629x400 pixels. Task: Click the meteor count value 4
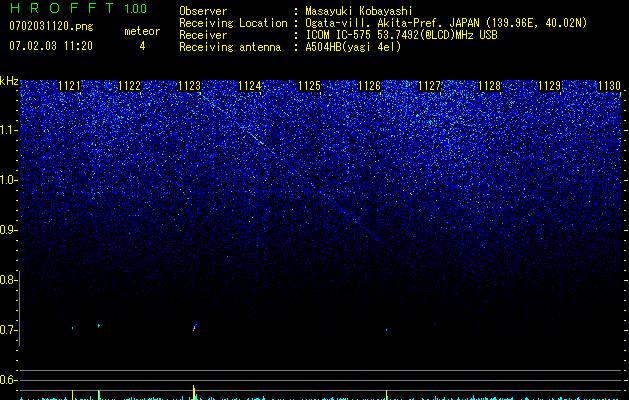click(x=142, y=46)
